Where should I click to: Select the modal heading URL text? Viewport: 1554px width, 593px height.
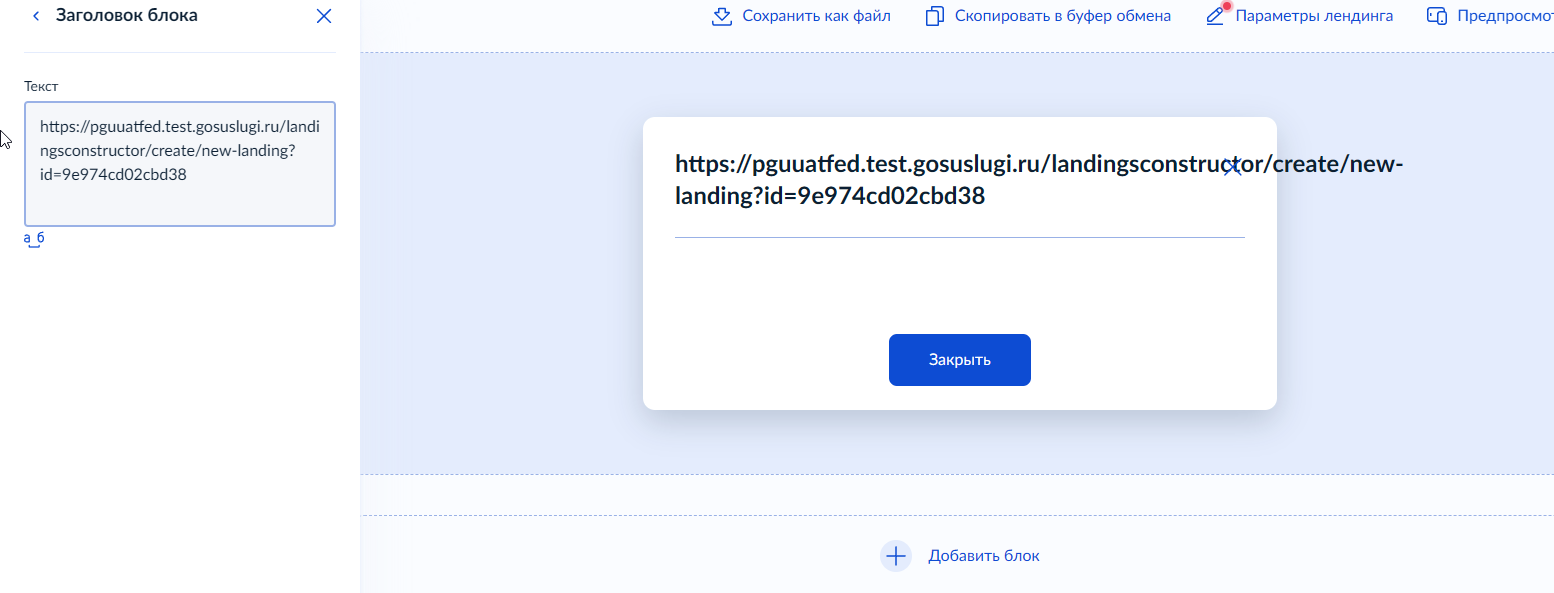1040,180
